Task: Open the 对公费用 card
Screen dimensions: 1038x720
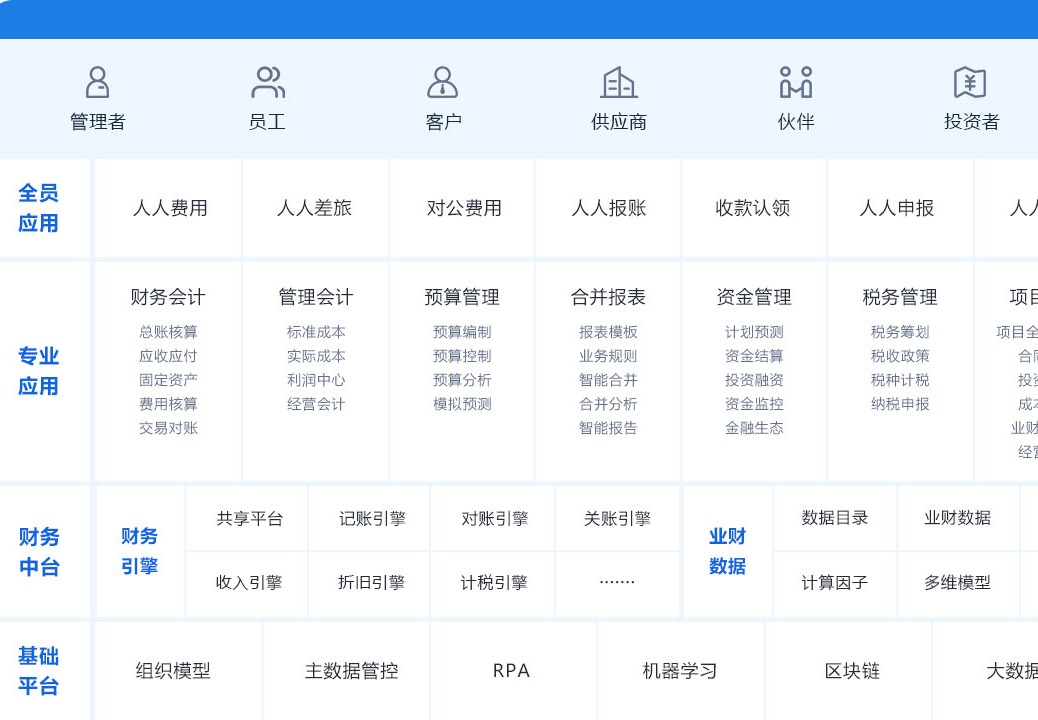Action: (x=463, y=208)
